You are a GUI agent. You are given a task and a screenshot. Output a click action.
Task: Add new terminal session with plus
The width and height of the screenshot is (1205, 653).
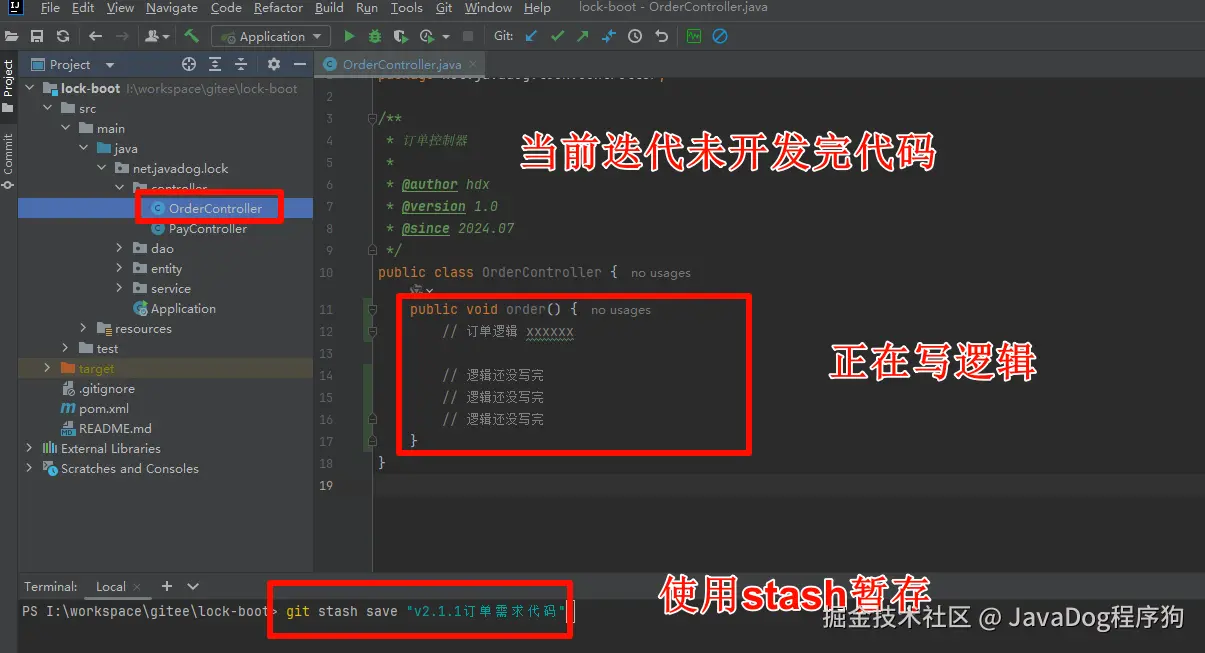[x=167, y=586]
